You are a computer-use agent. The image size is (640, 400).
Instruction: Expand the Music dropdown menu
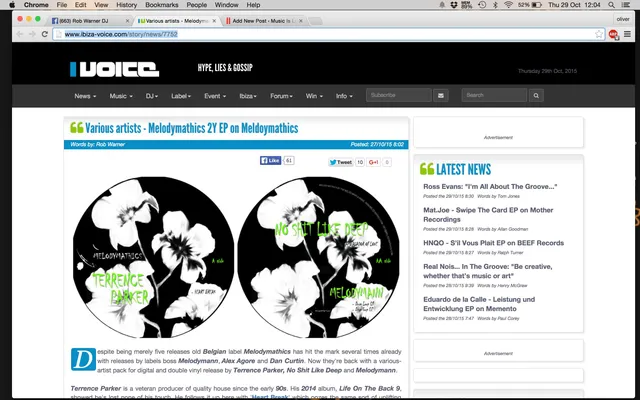121,96
